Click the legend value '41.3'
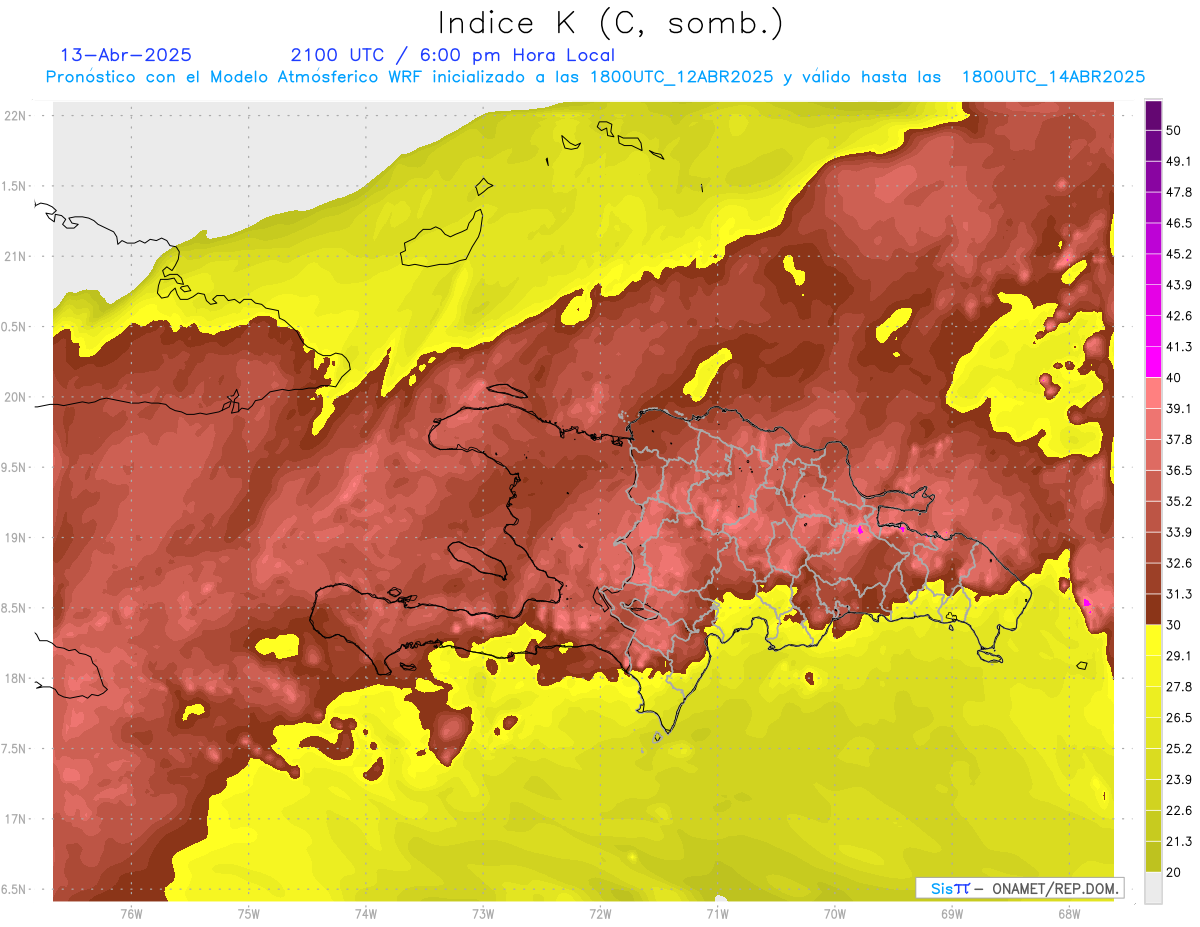Image resolution: width=1200 pixels, height=927 pixels. 1179,347
